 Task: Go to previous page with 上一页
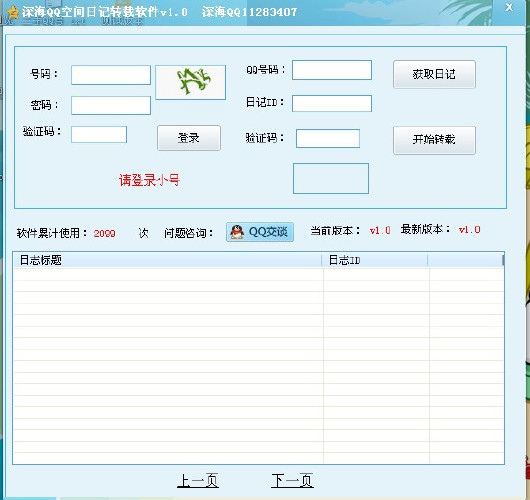[198, 480]
